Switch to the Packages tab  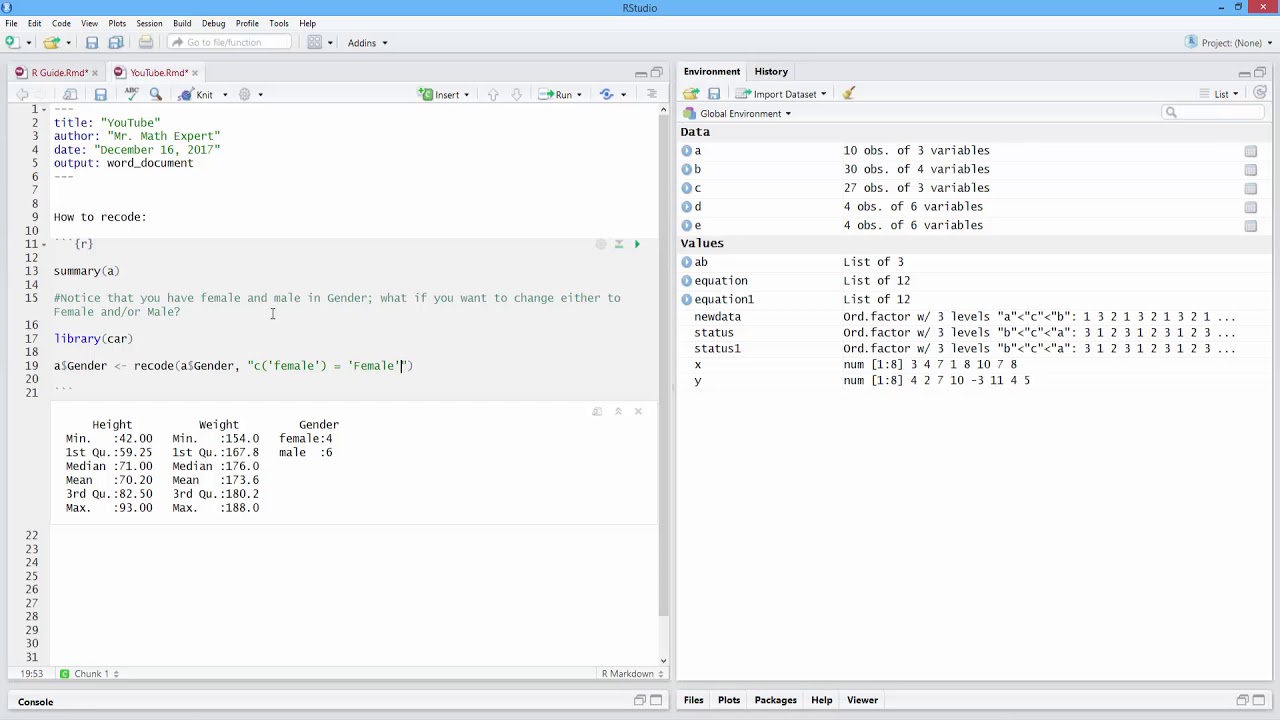point(775,700)
